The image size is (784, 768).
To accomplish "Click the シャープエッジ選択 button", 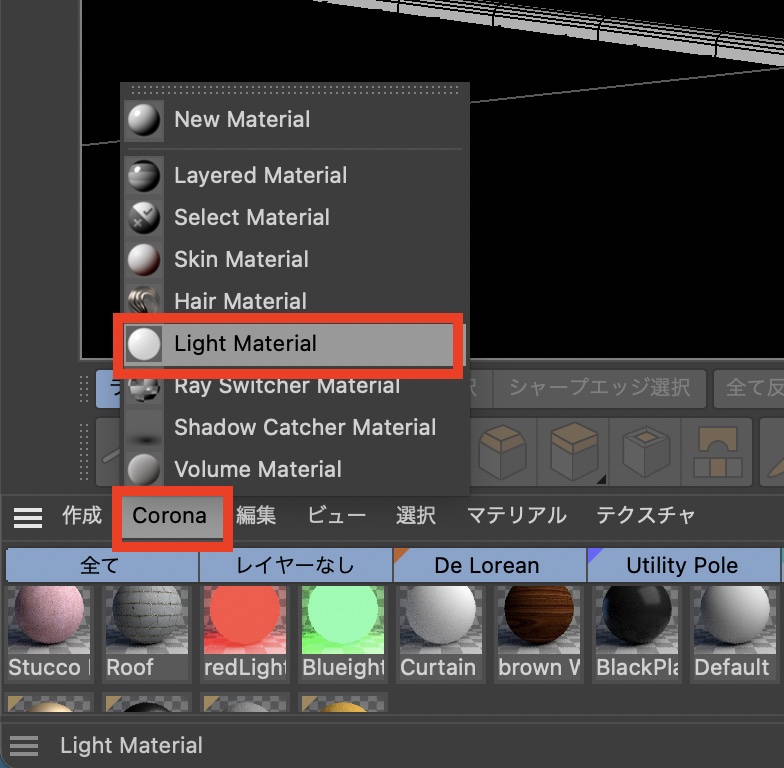I will 600,388.
